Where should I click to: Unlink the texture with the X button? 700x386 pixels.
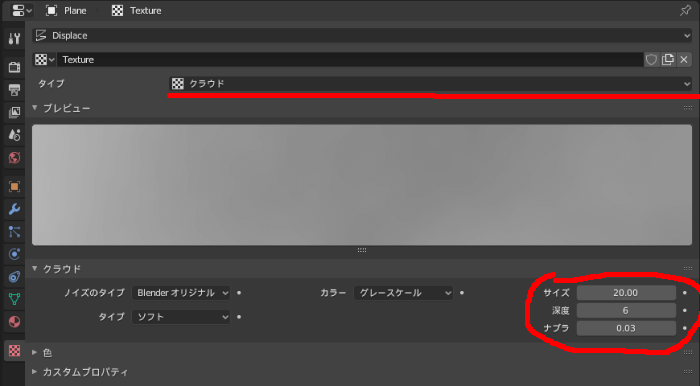click(684, 60)
